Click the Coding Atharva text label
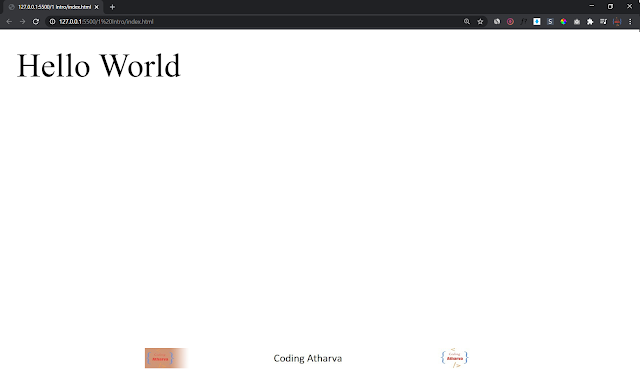 pyautogui.click(x=308, y=358)
